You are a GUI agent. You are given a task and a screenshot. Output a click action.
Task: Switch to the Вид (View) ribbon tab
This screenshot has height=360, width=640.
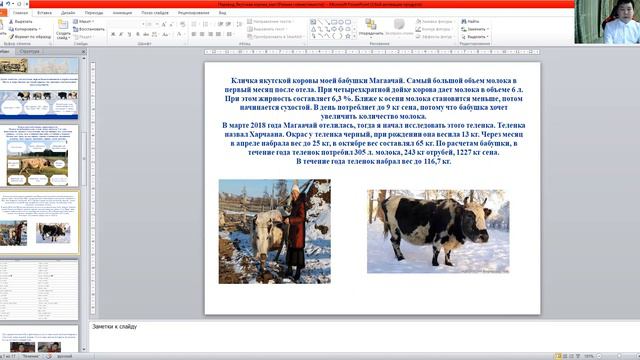222,13
